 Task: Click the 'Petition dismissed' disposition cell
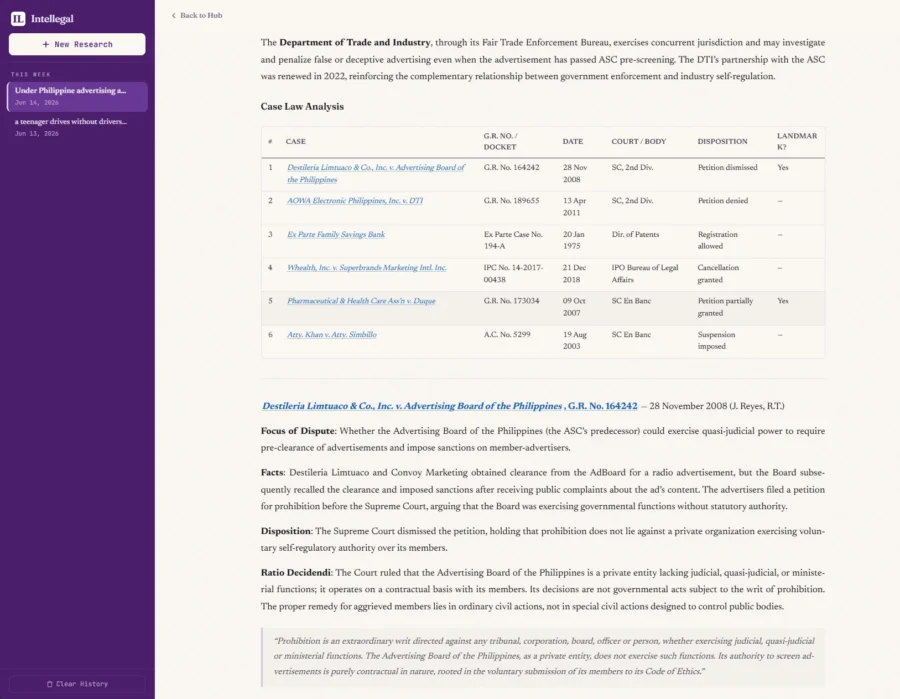[727, 168]
